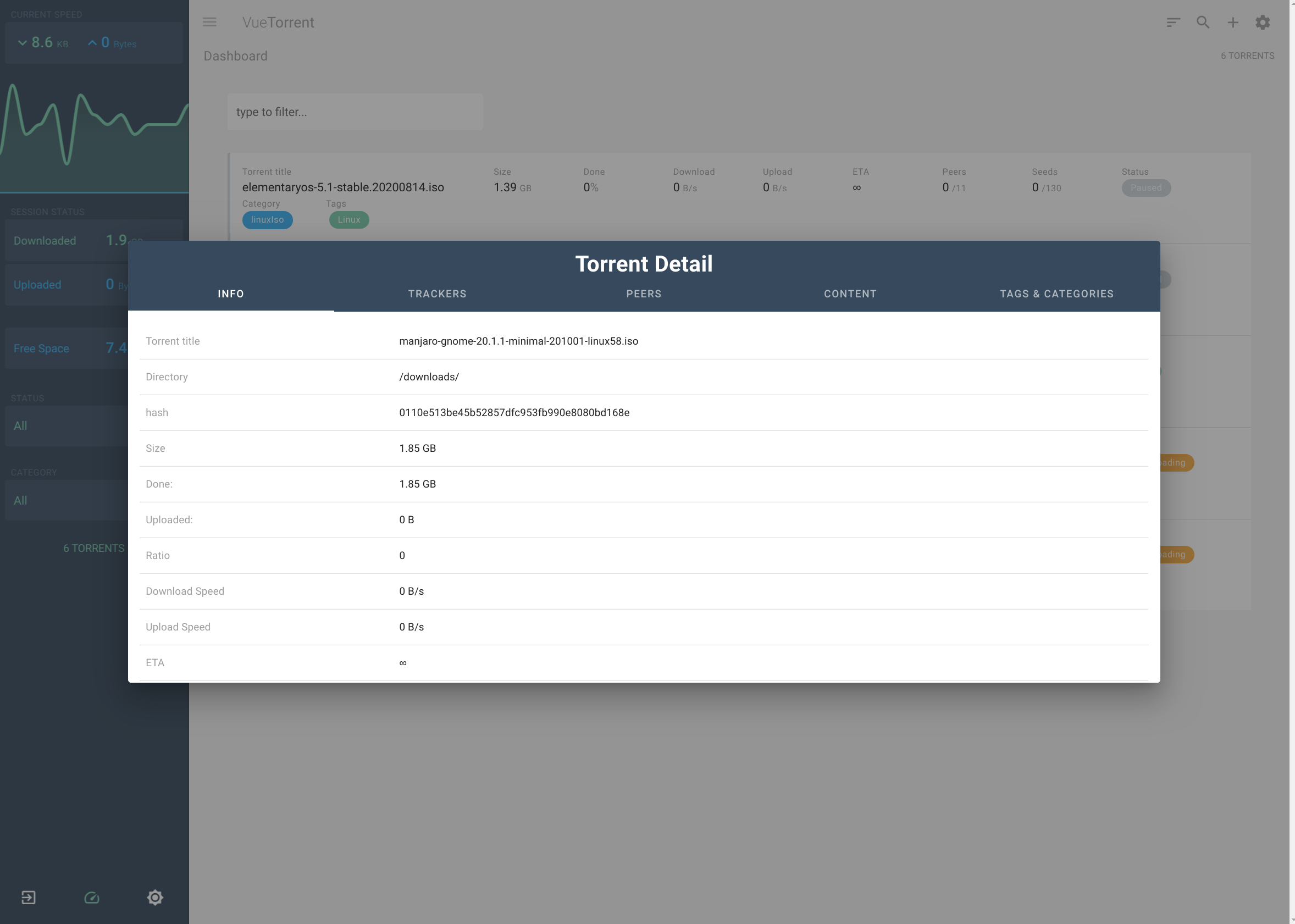The image size is (1295, 924).
Task: Click the torrent hash value
Action: (514, 412)
